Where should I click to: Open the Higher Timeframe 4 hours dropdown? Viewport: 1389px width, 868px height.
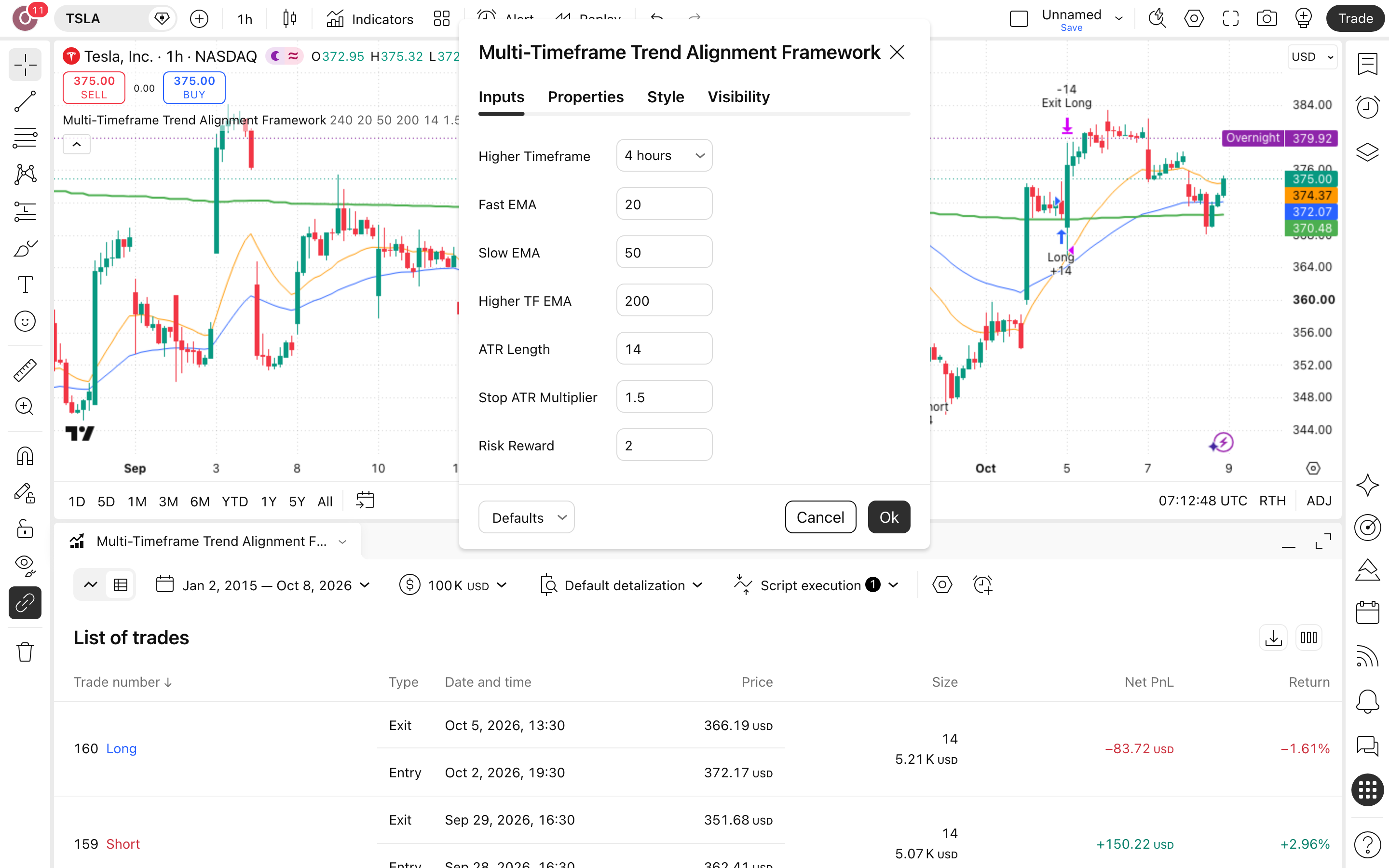(x=664, y=156)
